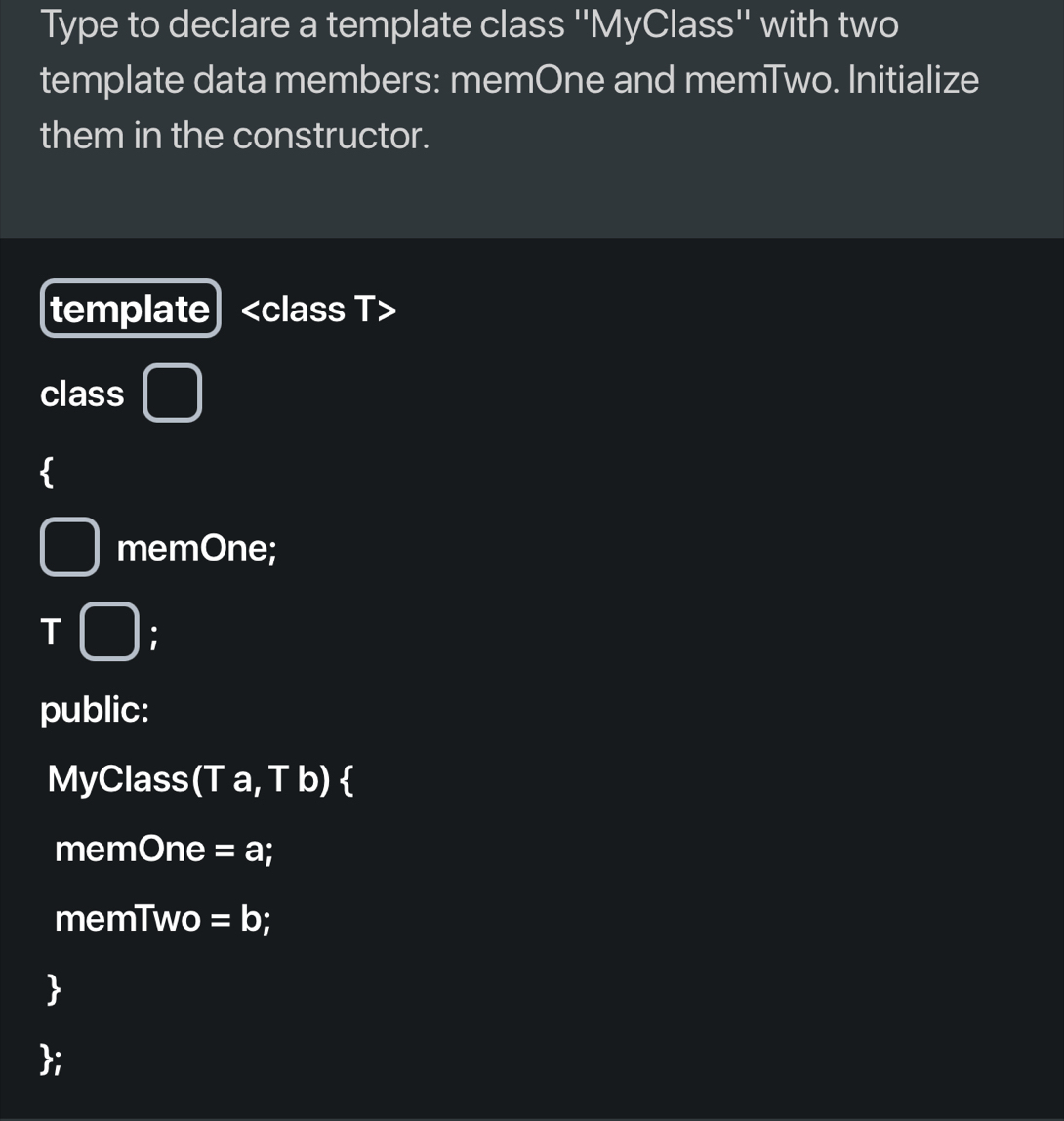Click the 'memOne;' declaration text
The width and height of the screenshot is (1064, 1121).
click(197, 549)
